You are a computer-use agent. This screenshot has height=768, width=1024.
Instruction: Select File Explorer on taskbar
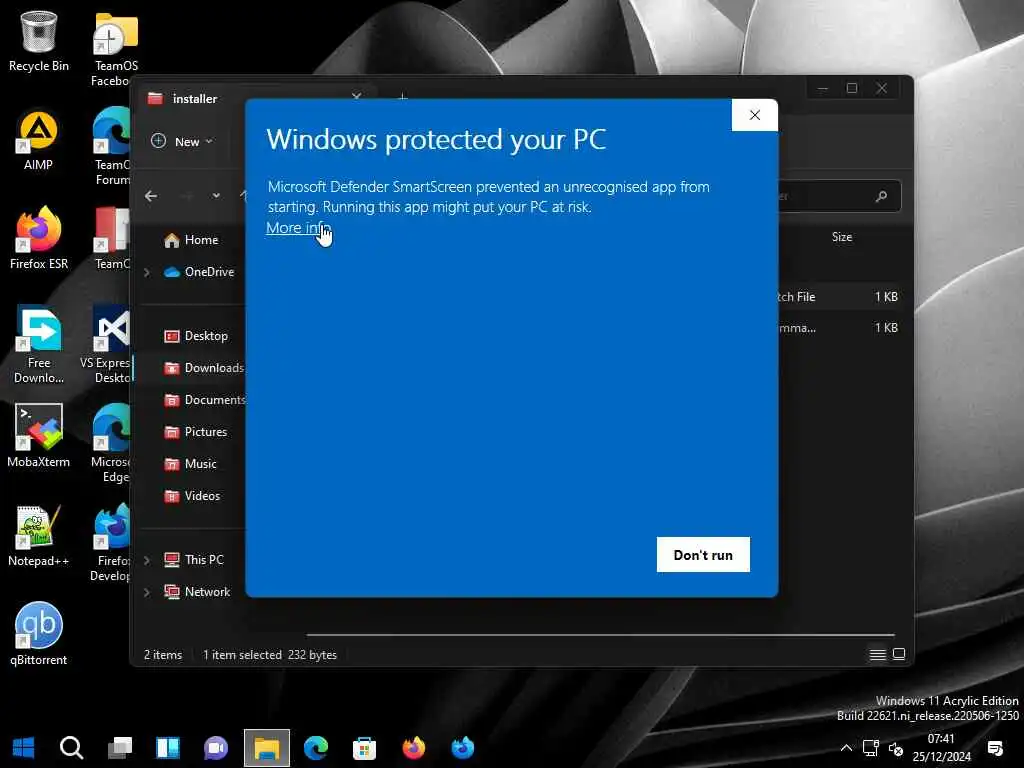click(x=266, y=748)
